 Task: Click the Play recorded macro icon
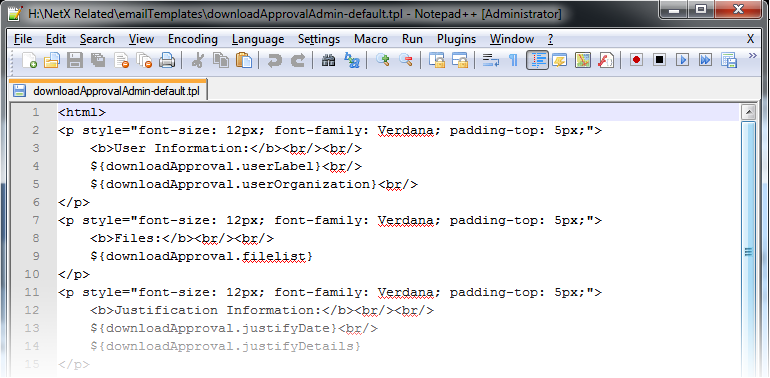pos(683,60)
